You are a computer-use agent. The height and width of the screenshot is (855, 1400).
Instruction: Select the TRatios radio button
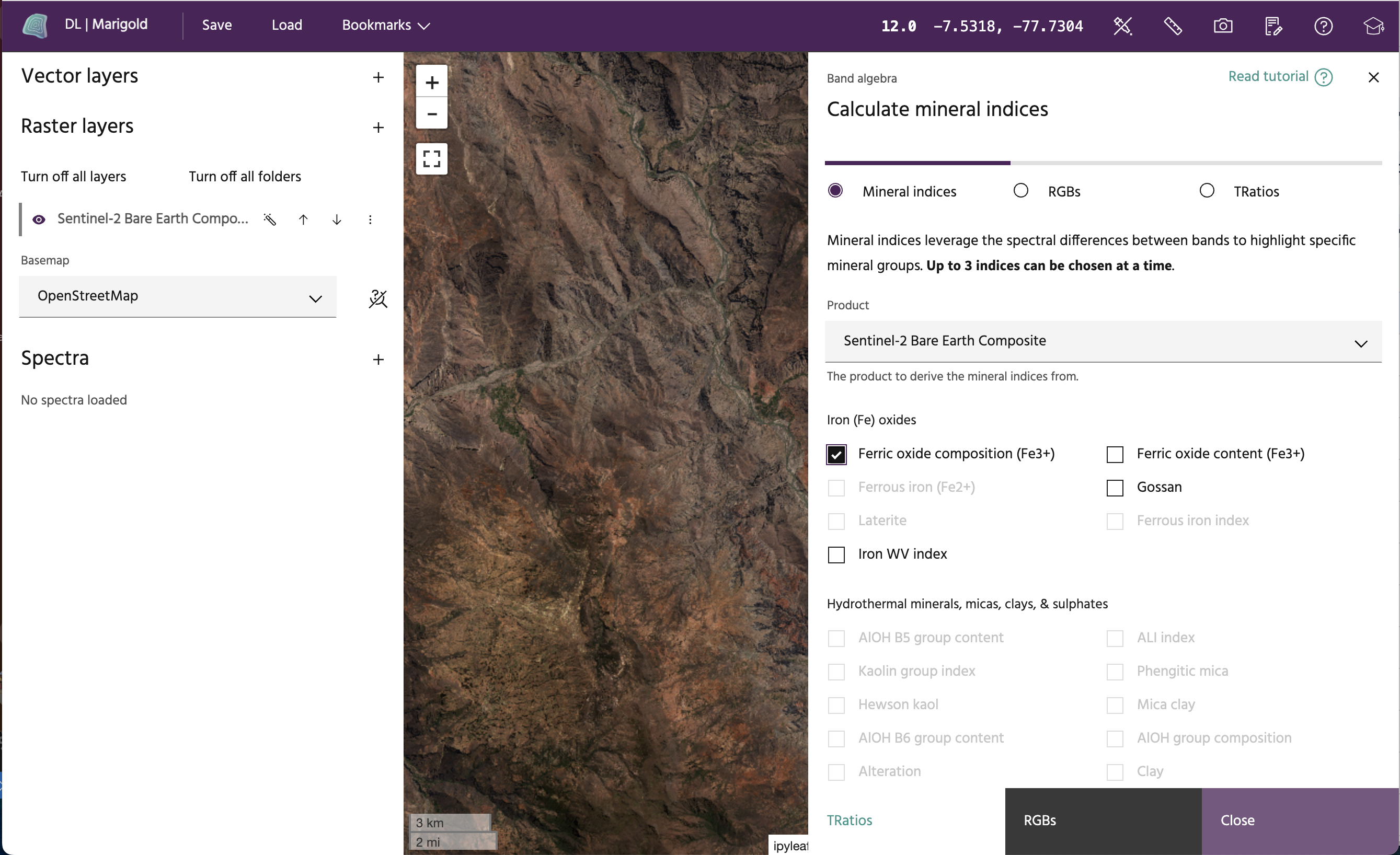(1206, 191)
